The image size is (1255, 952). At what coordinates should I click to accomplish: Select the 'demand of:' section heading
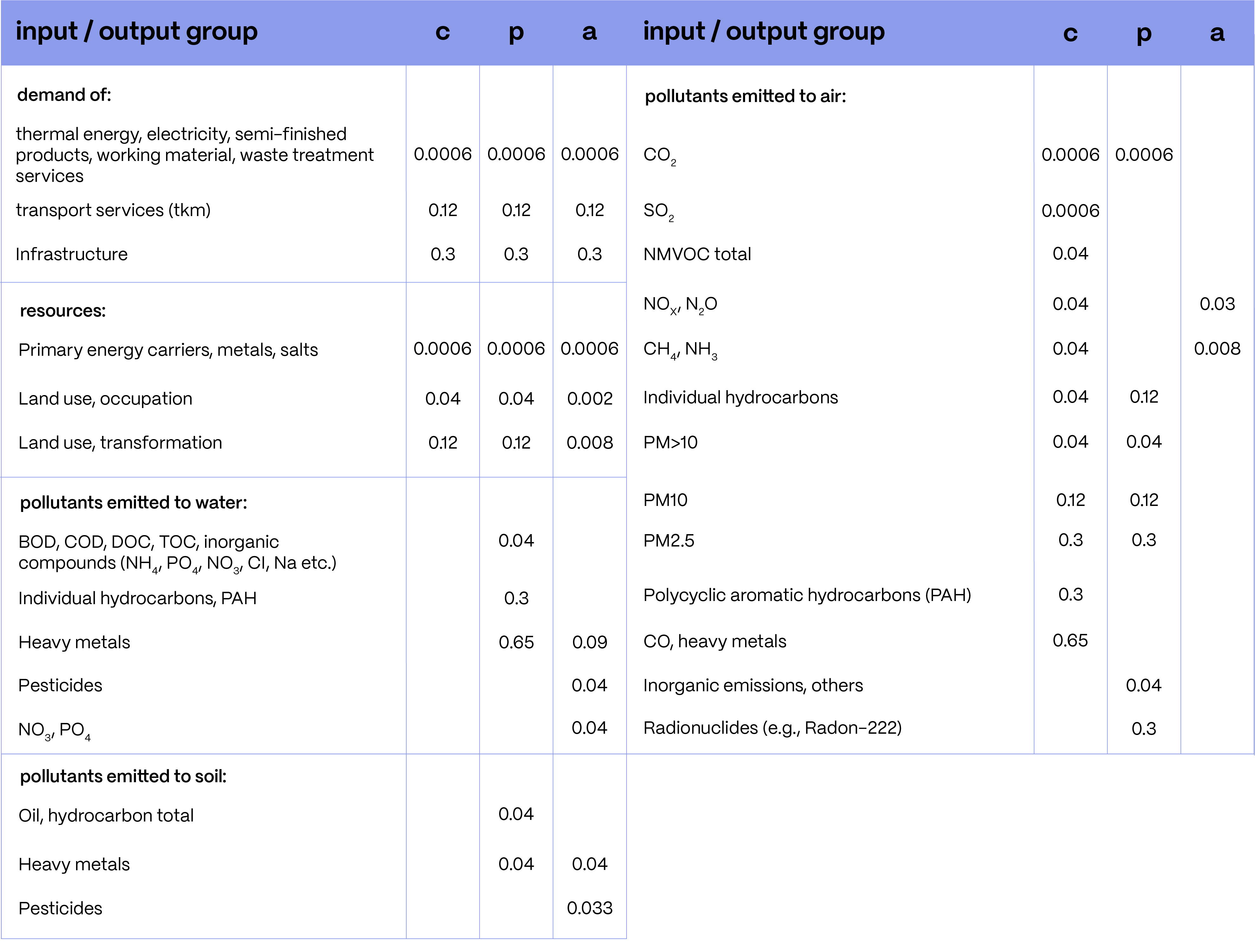[x=64, y=95]
